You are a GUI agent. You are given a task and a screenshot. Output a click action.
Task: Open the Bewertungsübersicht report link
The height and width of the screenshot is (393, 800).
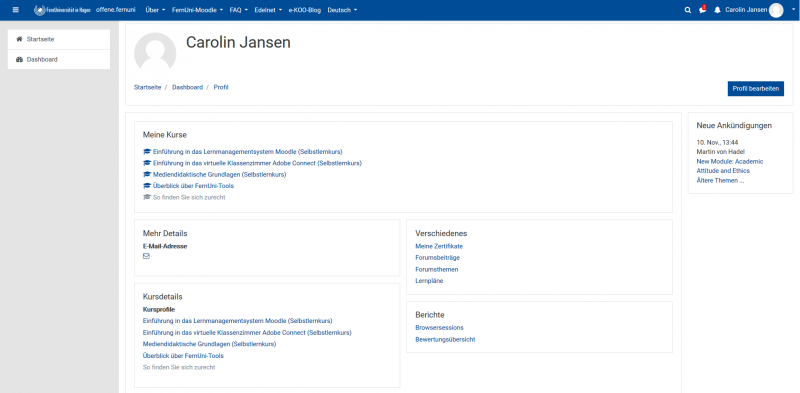[x=445, y=339]
